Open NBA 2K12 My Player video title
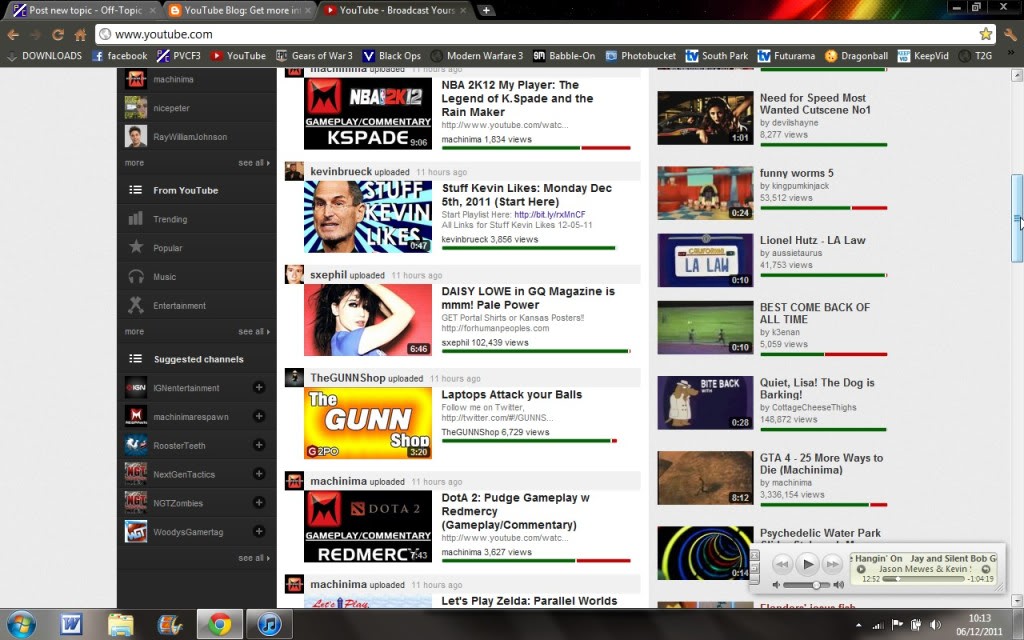This screenshot has height=640, width=1024. point(517,99)
